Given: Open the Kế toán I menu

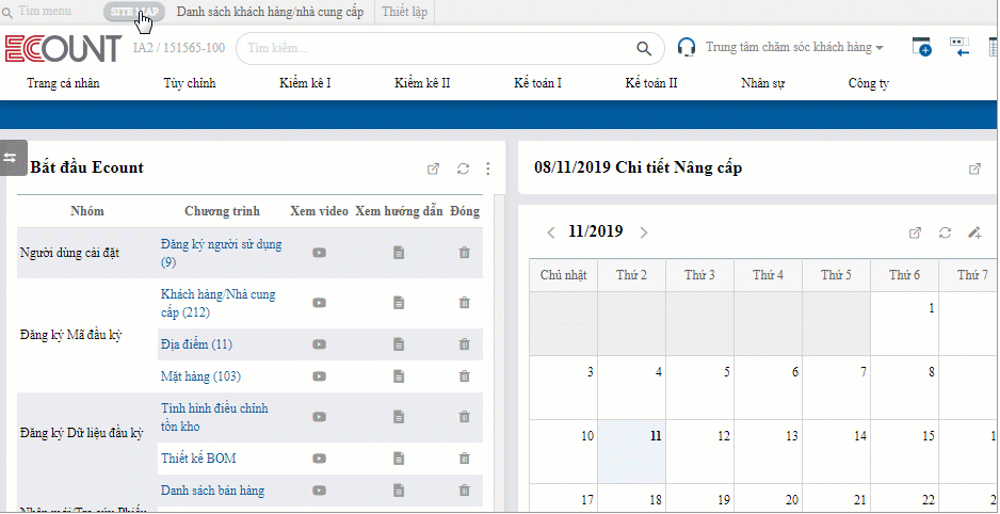Looking at the screenshot, I should pyautogui.click(x=538, y=84).
